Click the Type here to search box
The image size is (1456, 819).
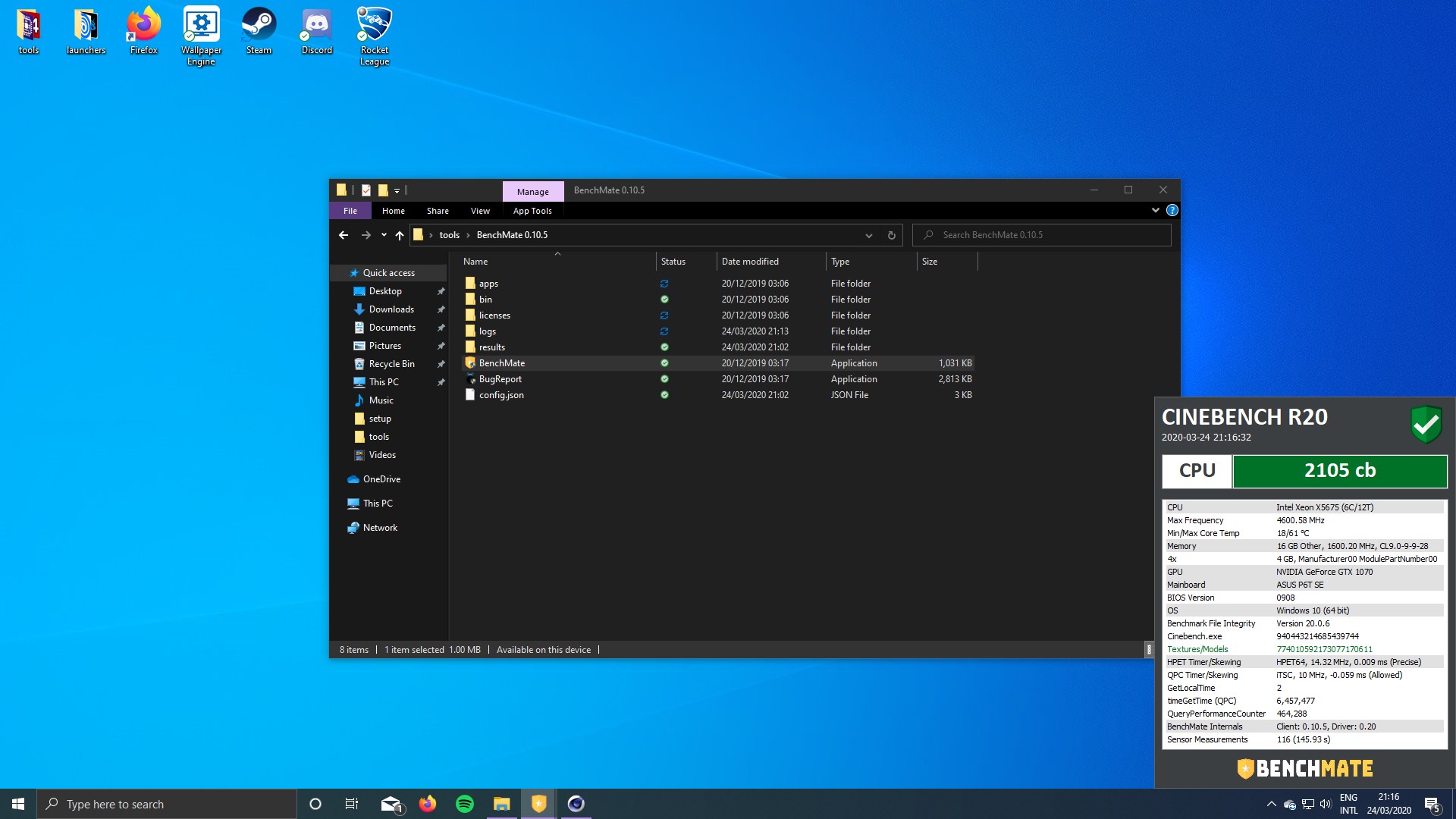tap(167, 804)
